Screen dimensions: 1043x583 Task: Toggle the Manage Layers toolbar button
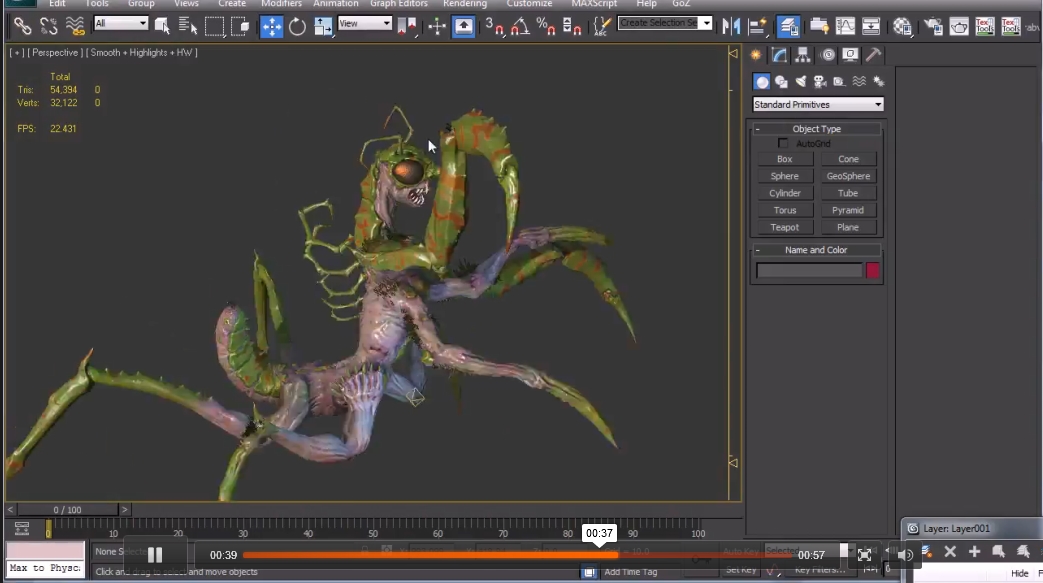point(788,26)
